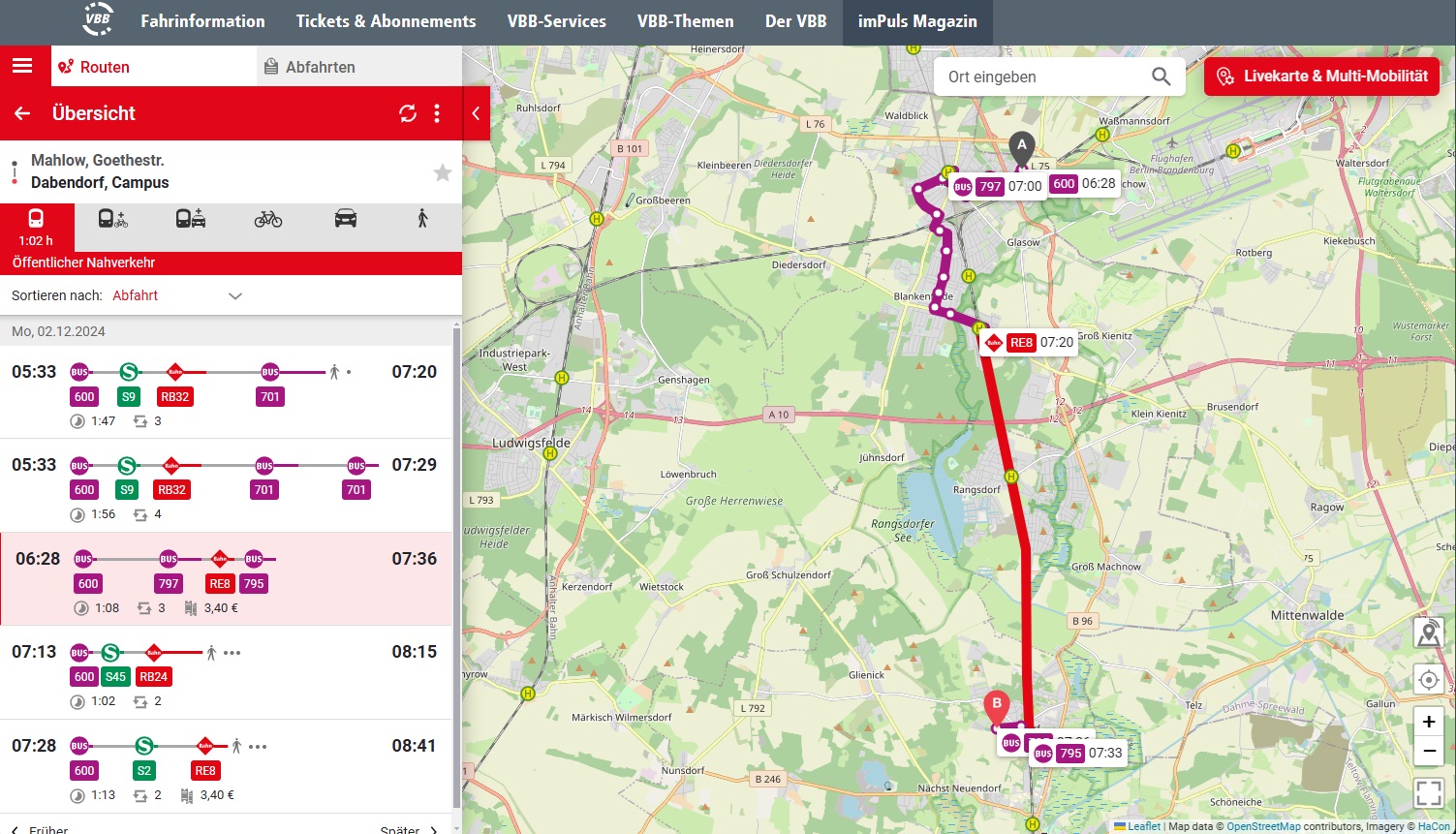Select the car travel mode
The height and width of the screenshot is (834, 1456).
click(x=346, y=219)
